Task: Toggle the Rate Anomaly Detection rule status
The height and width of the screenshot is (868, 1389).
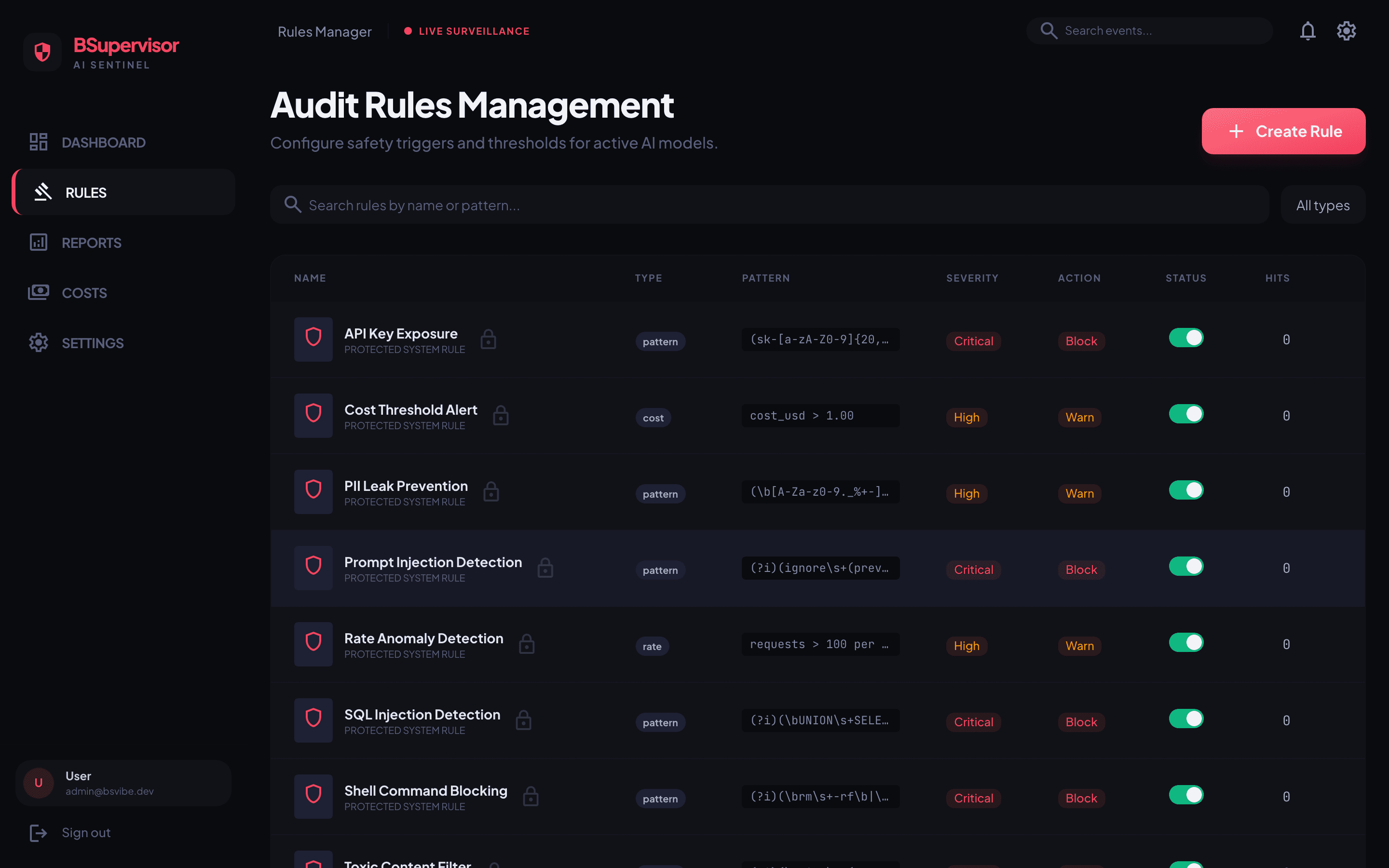Action: [1186, 642]
